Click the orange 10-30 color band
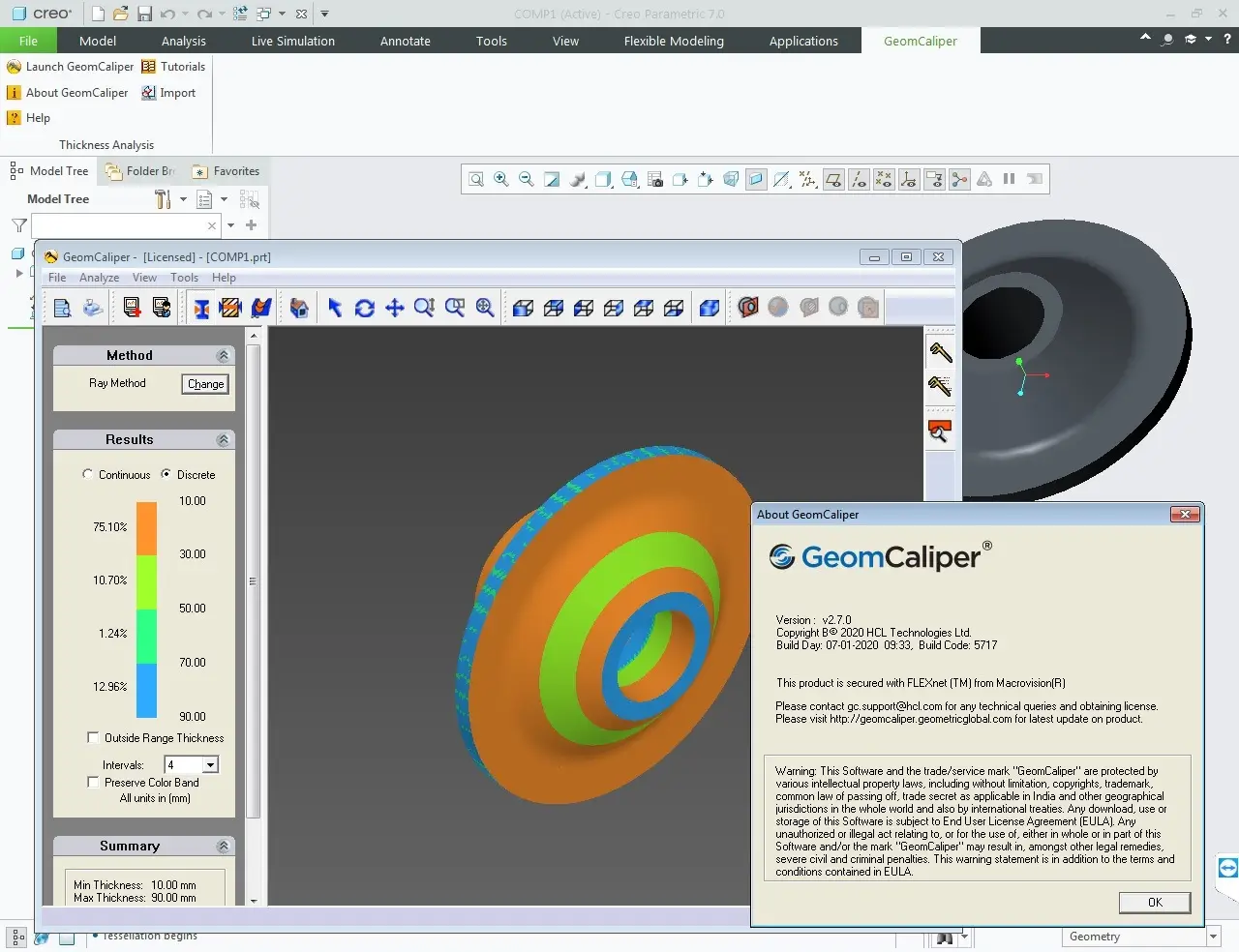 (146, 527)
